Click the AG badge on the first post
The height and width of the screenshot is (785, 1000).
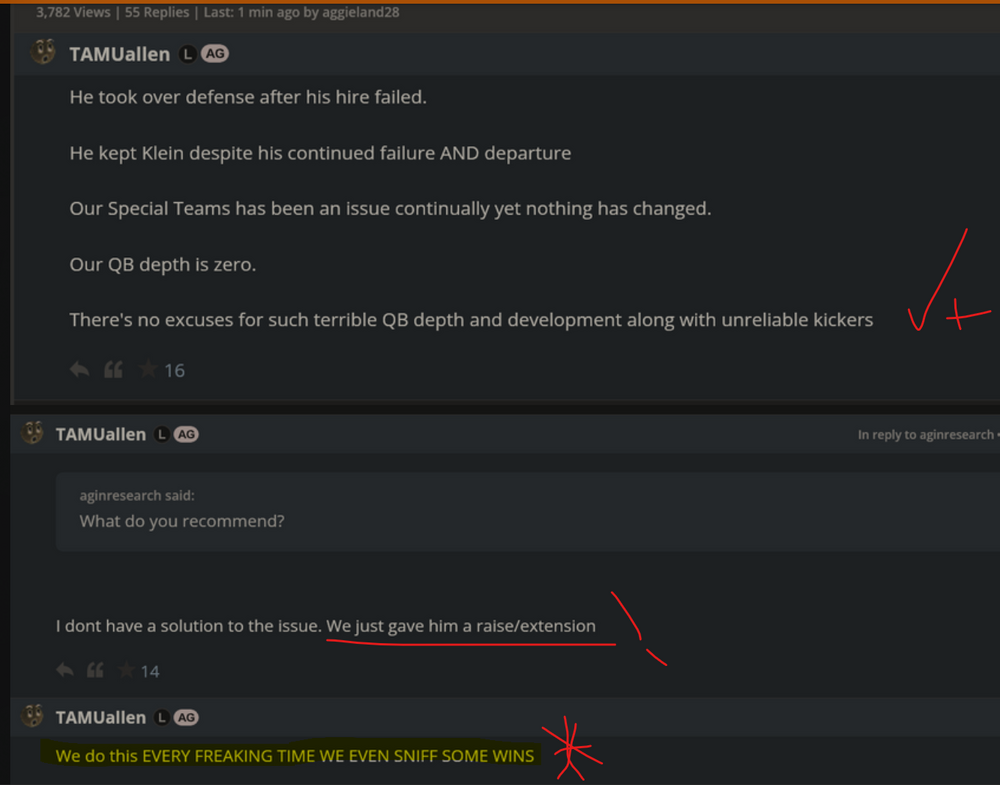[x=215, y=54]
